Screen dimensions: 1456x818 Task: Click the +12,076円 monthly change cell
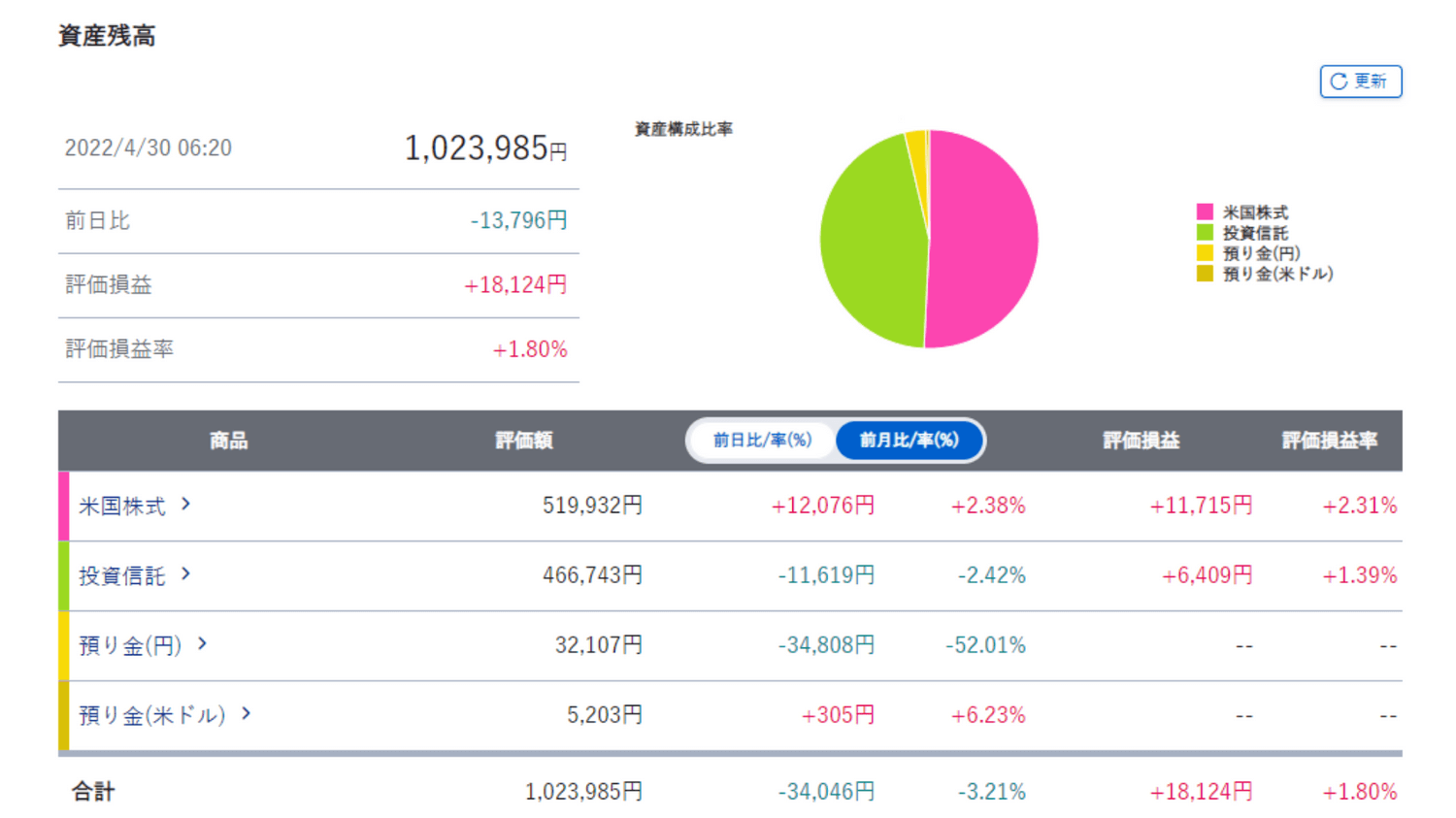click(823, 506)
